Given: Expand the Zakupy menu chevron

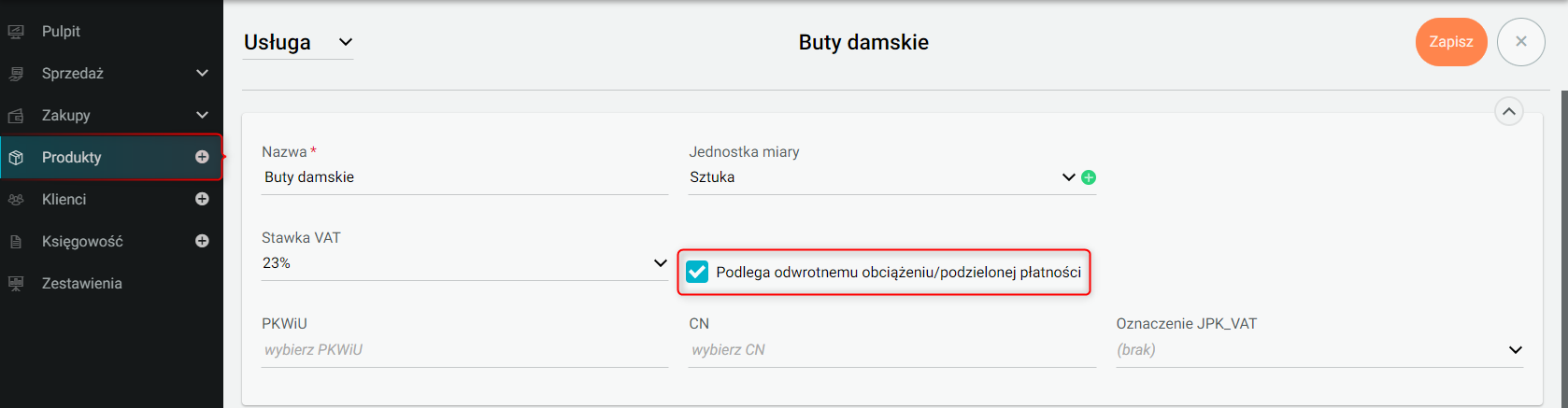Looking at the screenshot, I should coord(202,115).
